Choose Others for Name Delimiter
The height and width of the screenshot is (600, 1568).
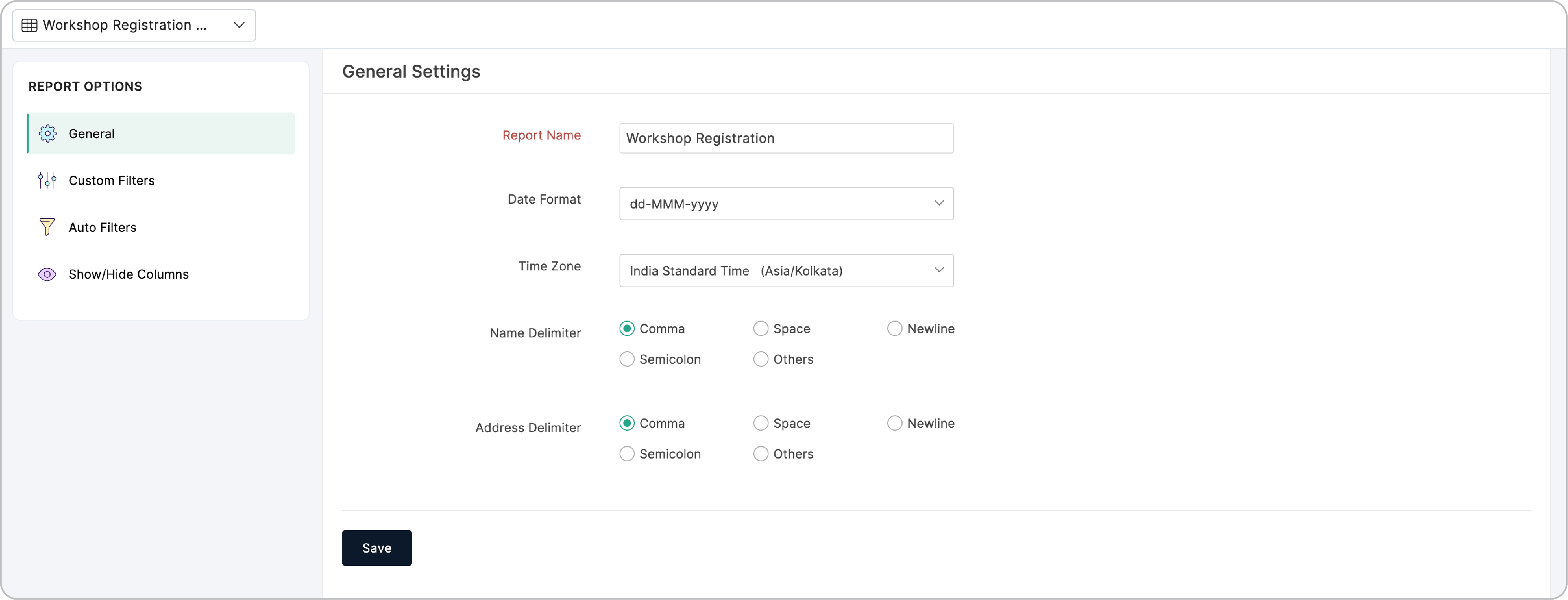760,359
